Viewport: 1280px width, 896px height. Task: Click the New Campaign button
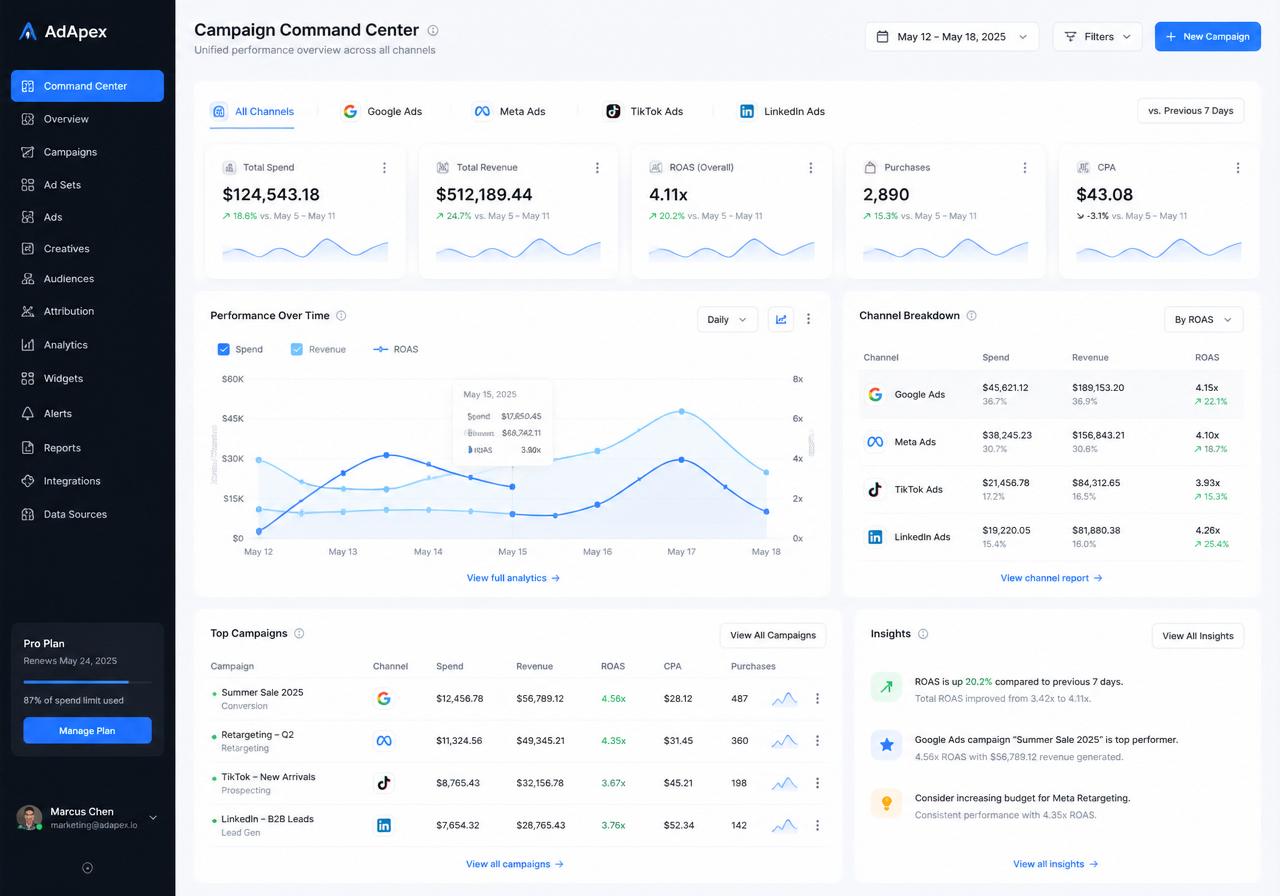click(1208, 37)
